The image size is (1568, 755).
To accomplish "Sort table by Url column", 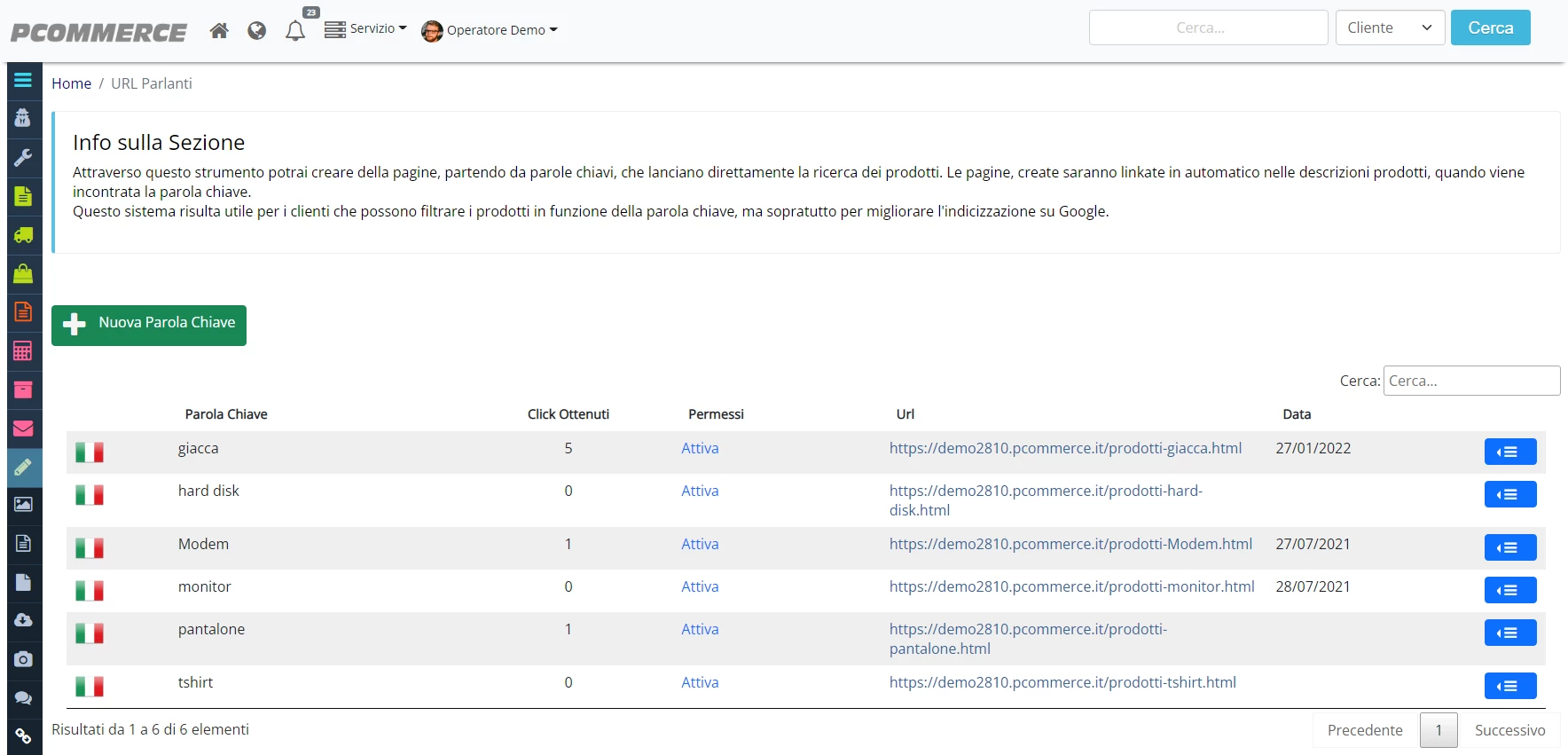I will tap(906, 414).
